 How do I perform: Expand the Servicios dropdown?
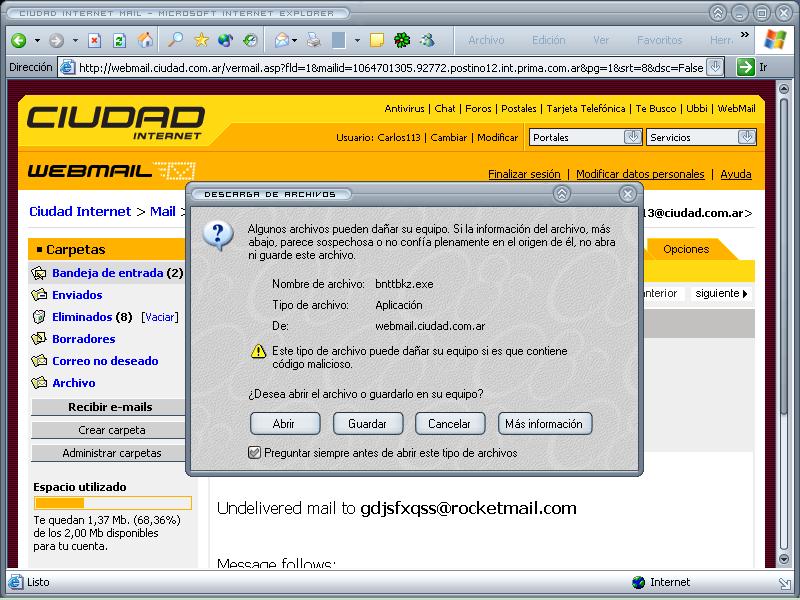(x=746, y=137)
